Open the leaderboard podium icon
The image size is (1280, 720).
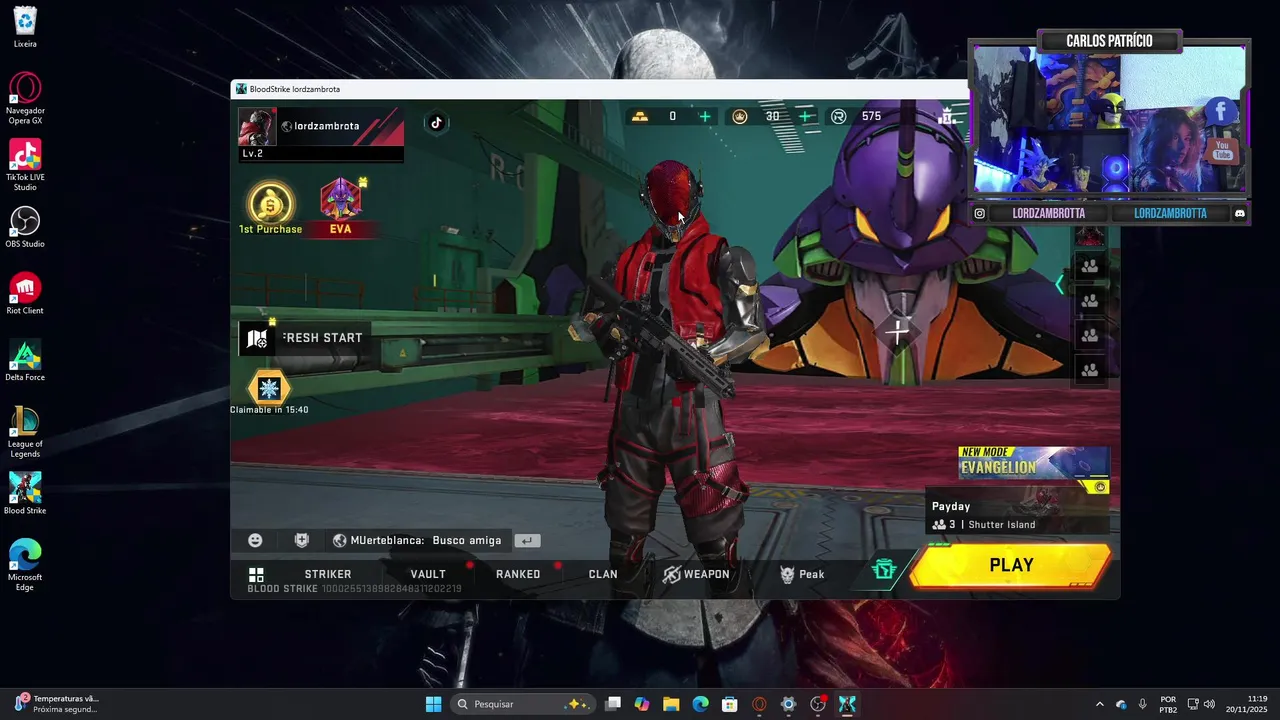pos(947,116)
